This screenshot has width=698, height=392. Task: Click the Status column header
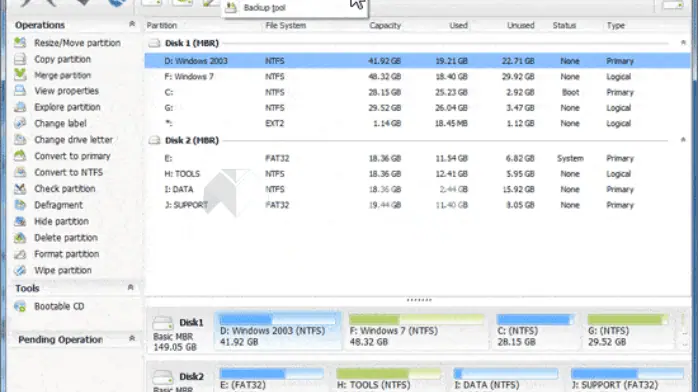(x=564, y=25)
